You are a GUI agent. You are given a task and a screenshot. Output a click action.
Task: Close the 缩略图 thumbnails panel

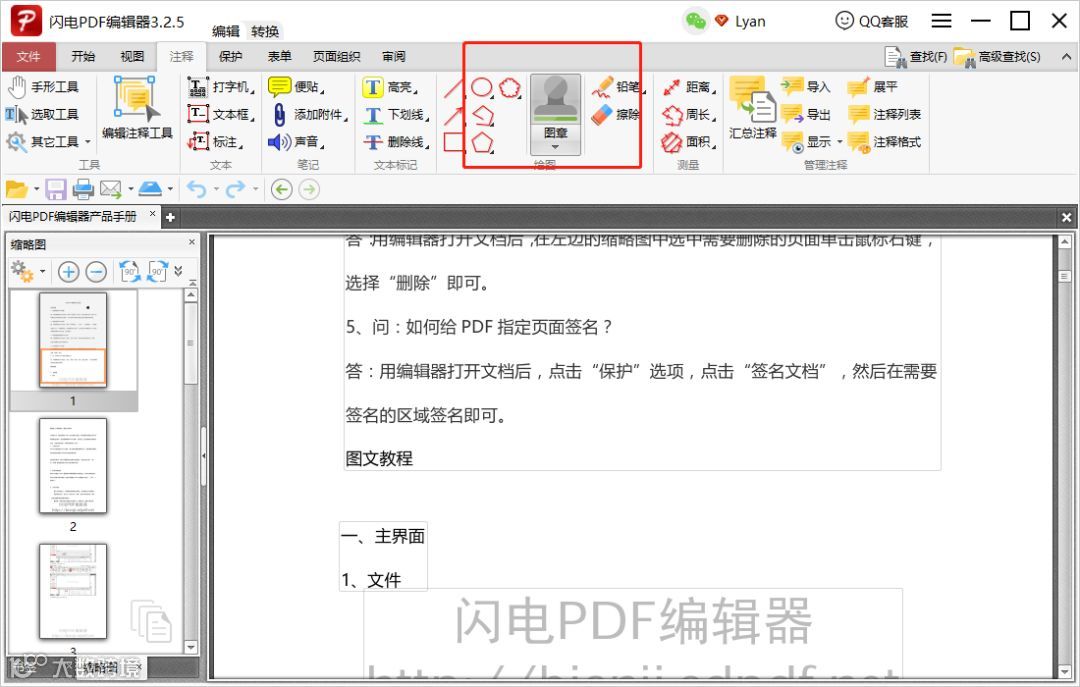(x=191, y=243)
